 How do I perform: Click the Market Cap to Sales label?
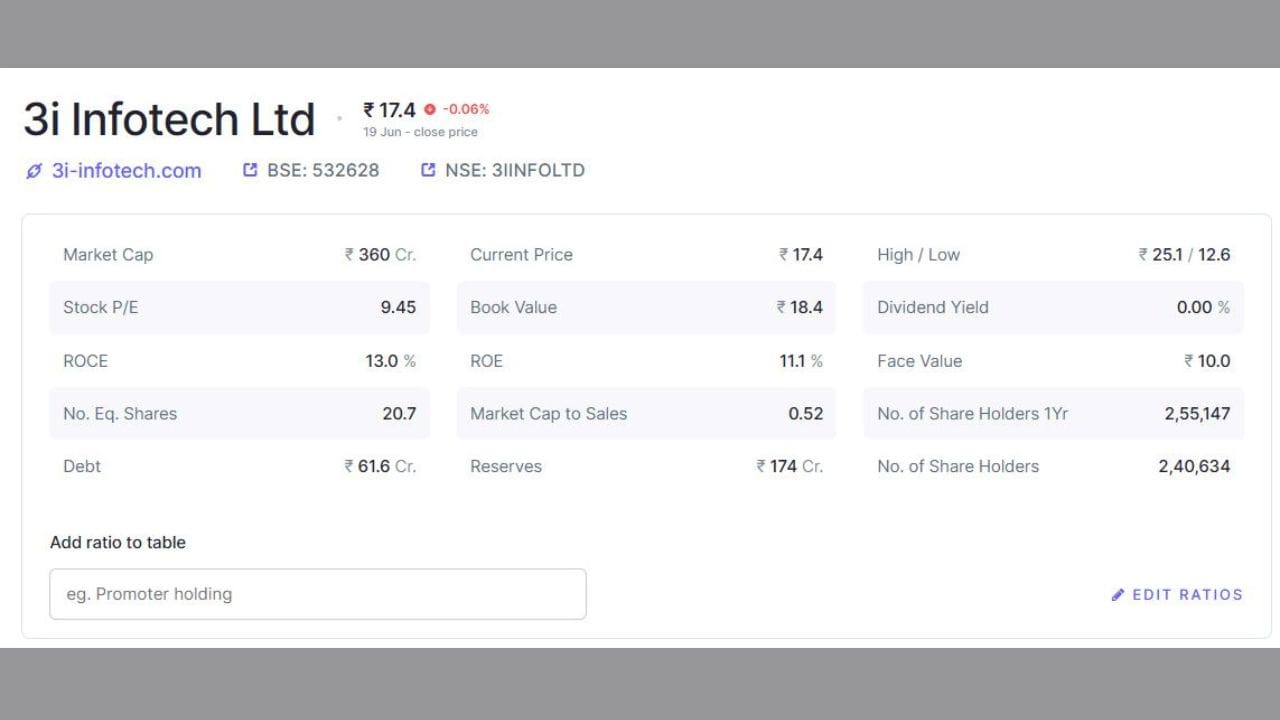point(548,414)
